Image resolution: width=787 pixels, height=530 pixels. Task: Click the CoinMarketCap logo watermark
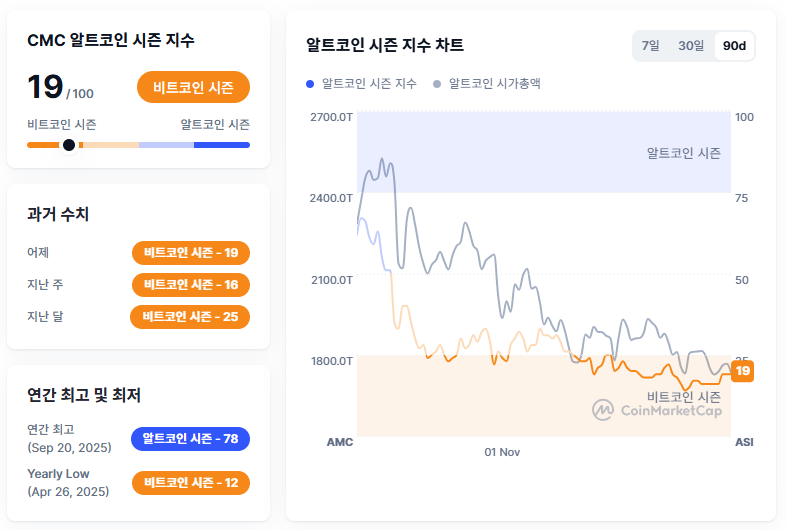tap(658, 410)
